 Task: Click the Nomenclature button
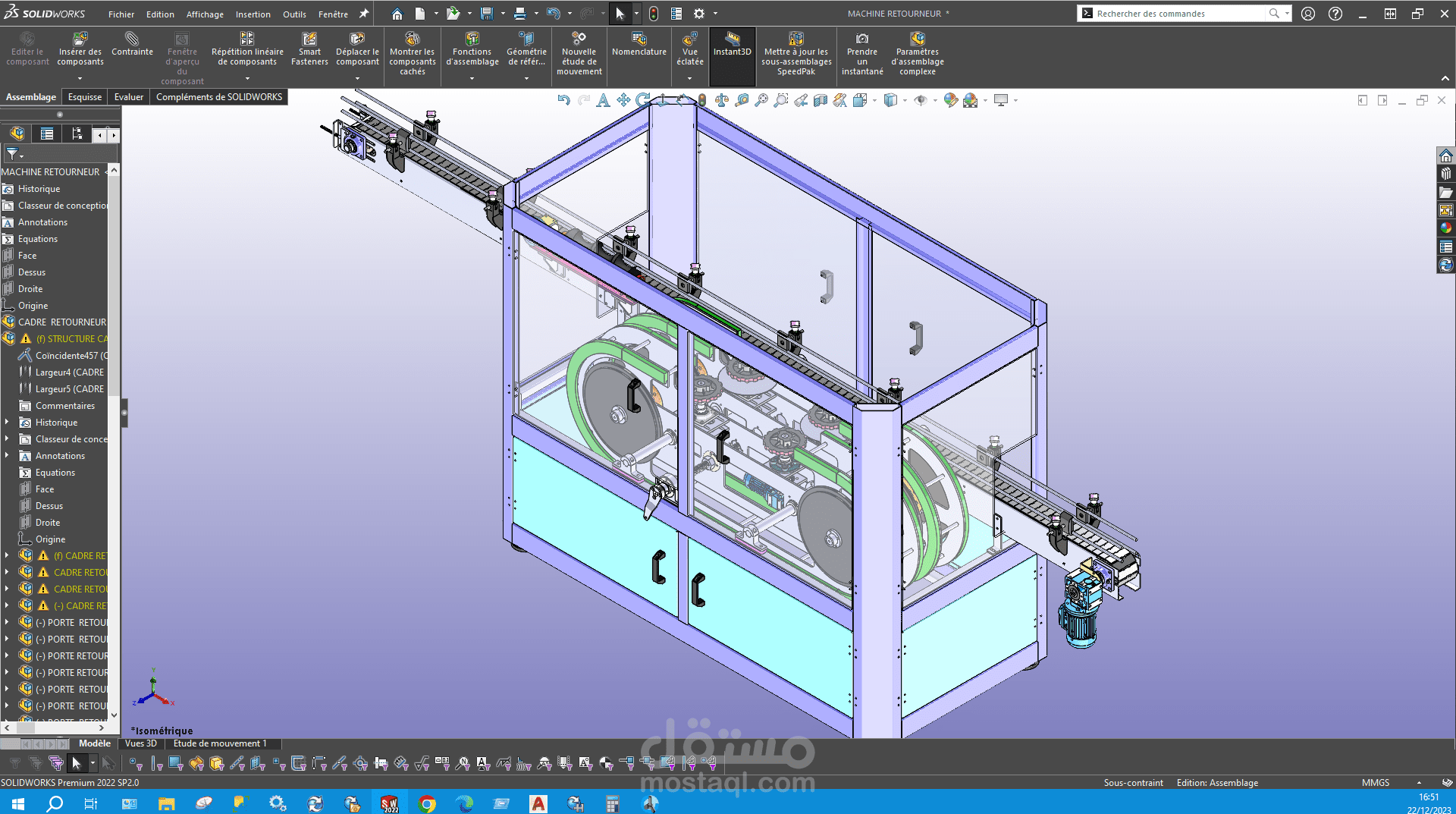tap(639, 45)
